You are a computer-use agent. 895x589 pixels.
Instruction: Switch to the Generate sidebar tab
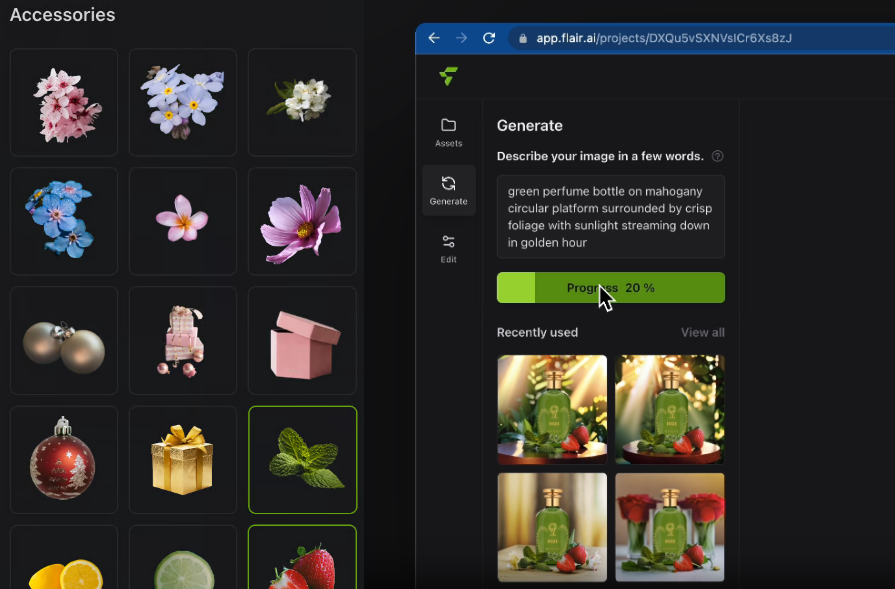(x=449, y=190)
